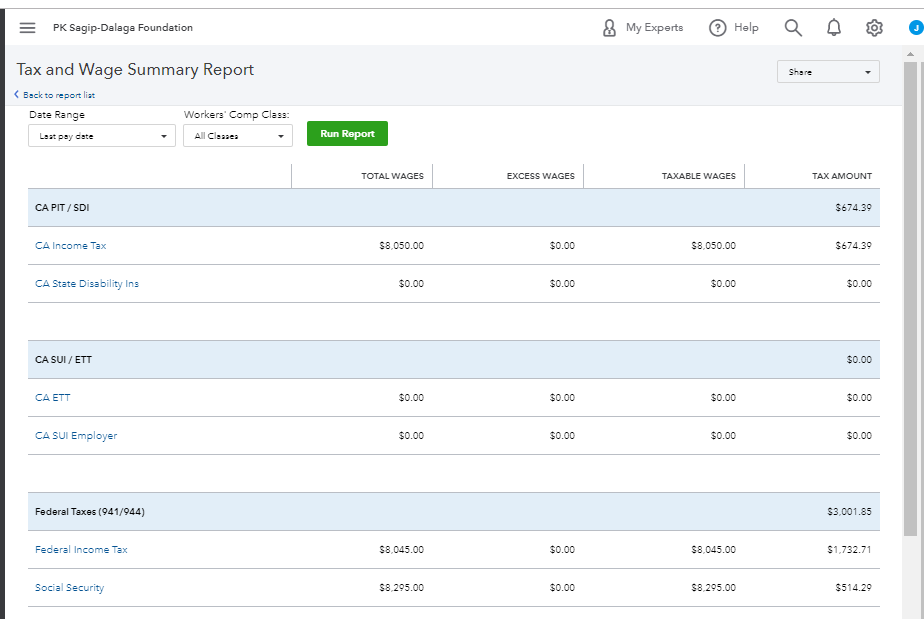Open the notifications bell
Screen dimensions: 924x619
834,27
